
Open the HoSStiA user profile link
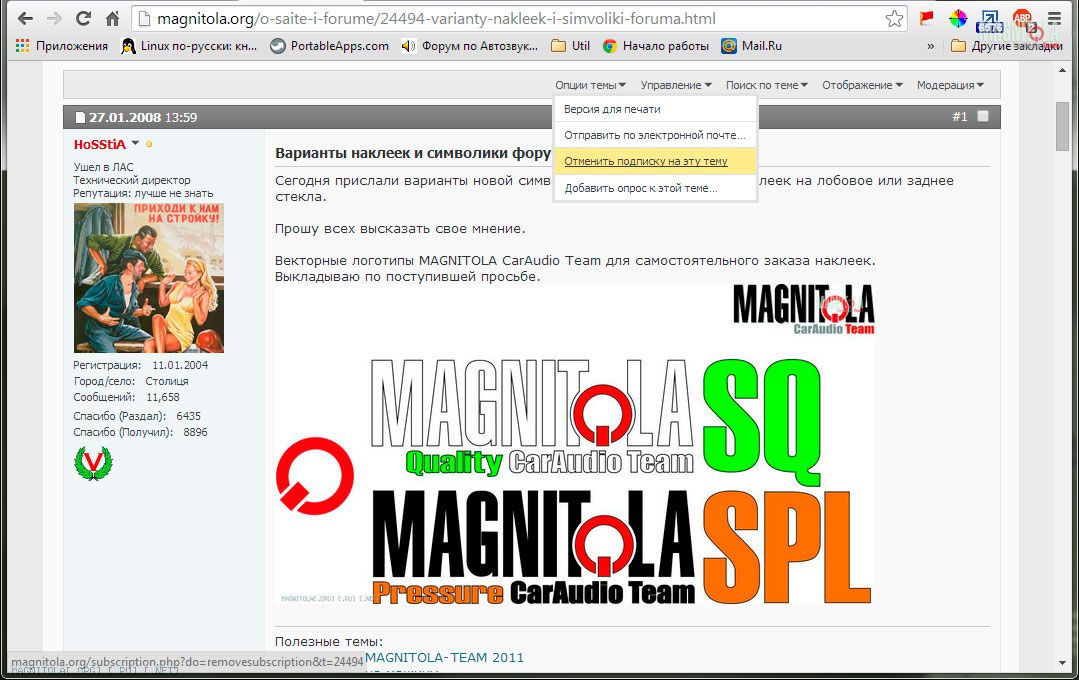pos(100,145)
